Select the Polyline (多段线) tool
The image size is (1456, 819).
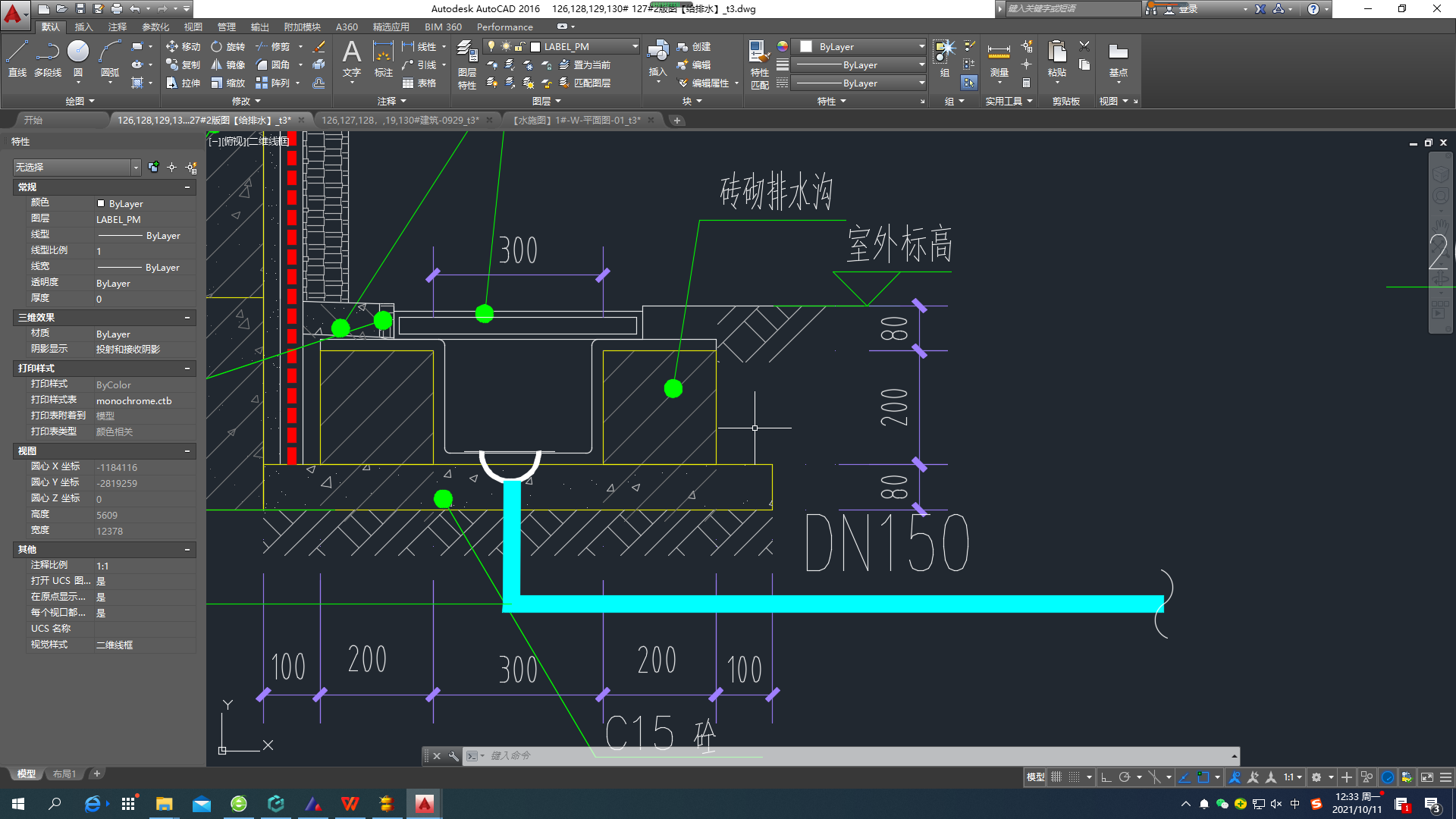pos(48,58)
